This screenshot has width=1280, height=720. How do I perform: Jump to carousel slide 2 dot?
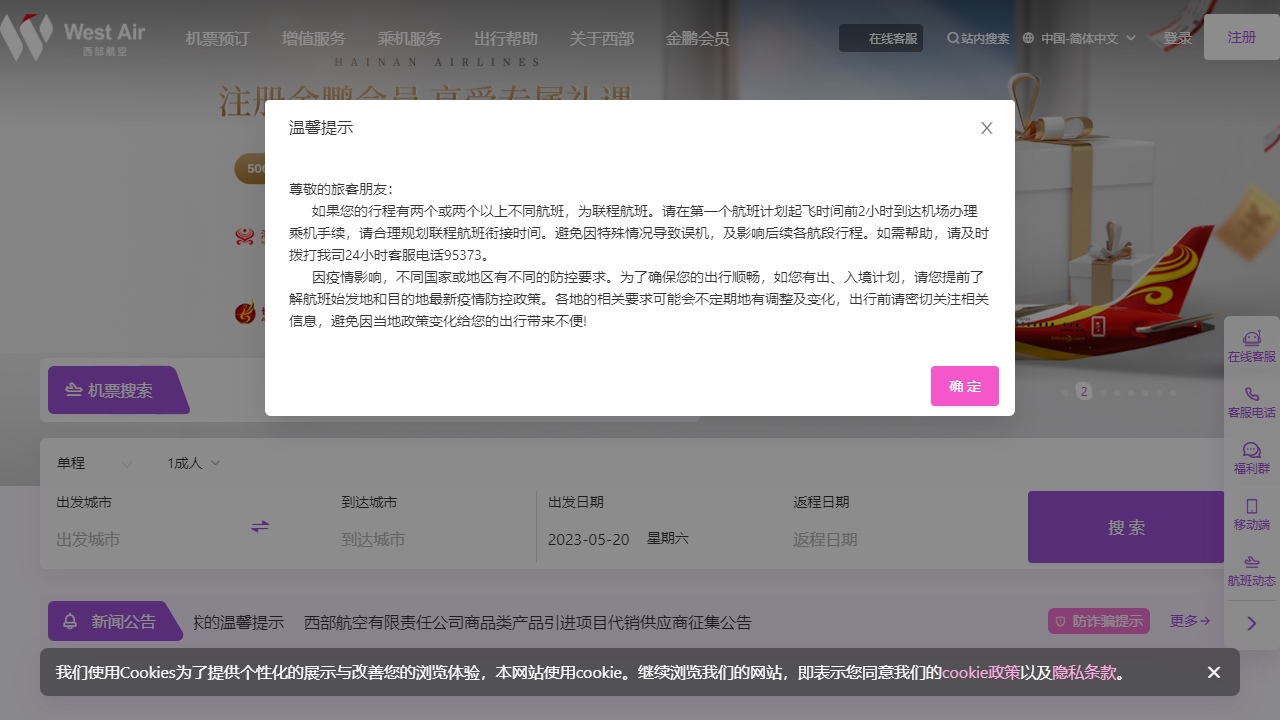[x=1083, y=392]
